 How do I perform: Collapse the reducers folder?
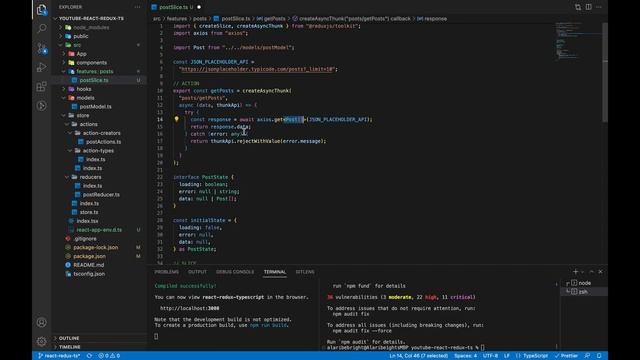tap(90, 177)
